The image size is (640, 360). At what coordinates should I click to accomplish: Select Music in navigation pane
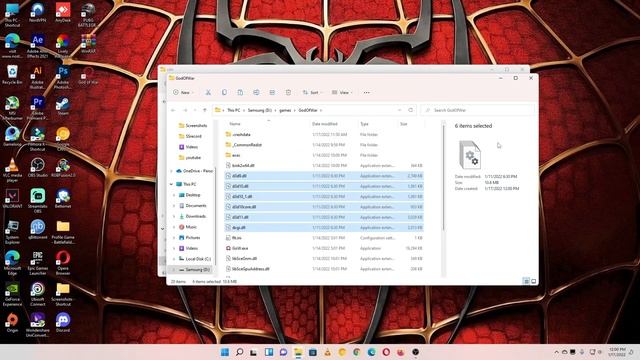(188, 227)
